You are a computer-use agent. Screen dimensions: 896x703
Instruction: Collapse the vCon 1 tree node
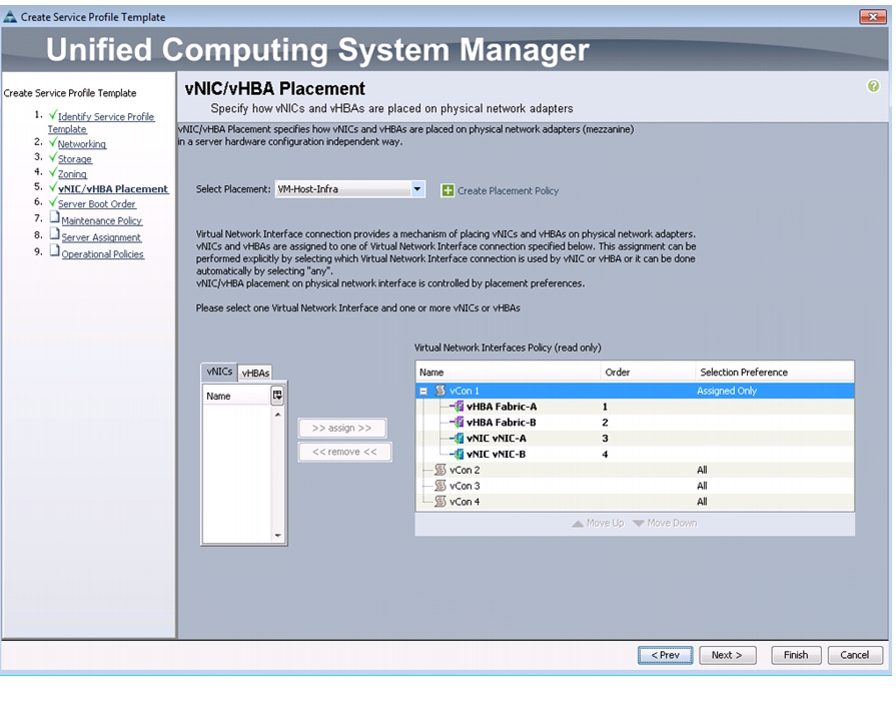(x=423, y=391)
